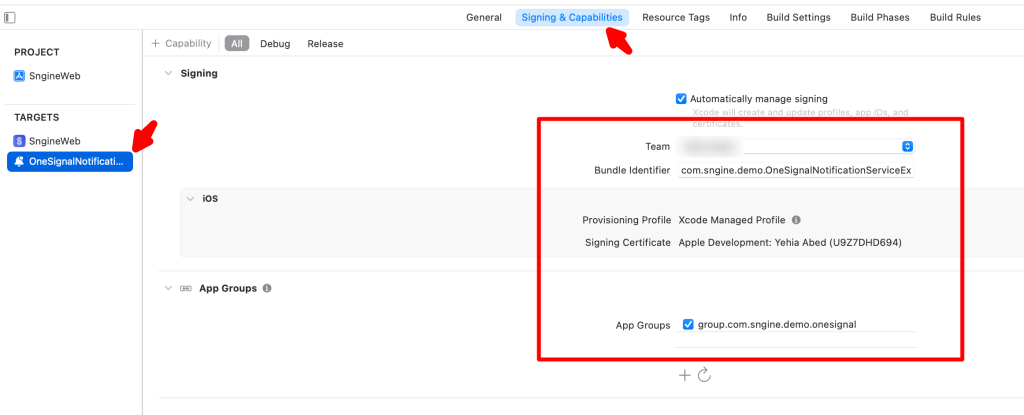Open the General tab
The width and height of the screenshot is (1024, 415).
484,18
